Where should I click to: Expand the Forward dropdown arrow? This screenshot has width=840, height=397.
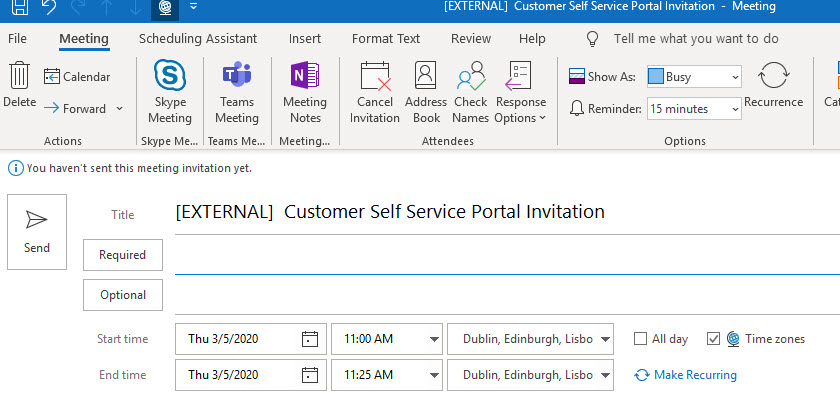pyautogui.click(x=119, y=109)
